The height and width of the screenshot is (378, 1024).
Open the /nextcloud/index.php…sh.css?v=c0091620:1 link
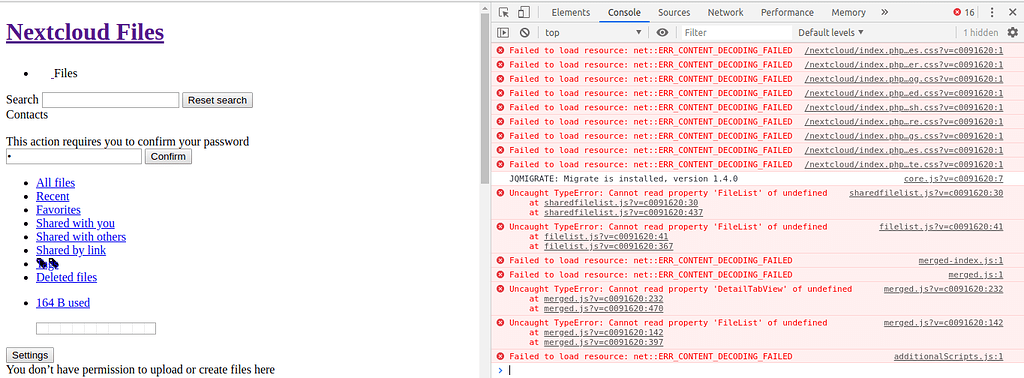click(904, 108)
